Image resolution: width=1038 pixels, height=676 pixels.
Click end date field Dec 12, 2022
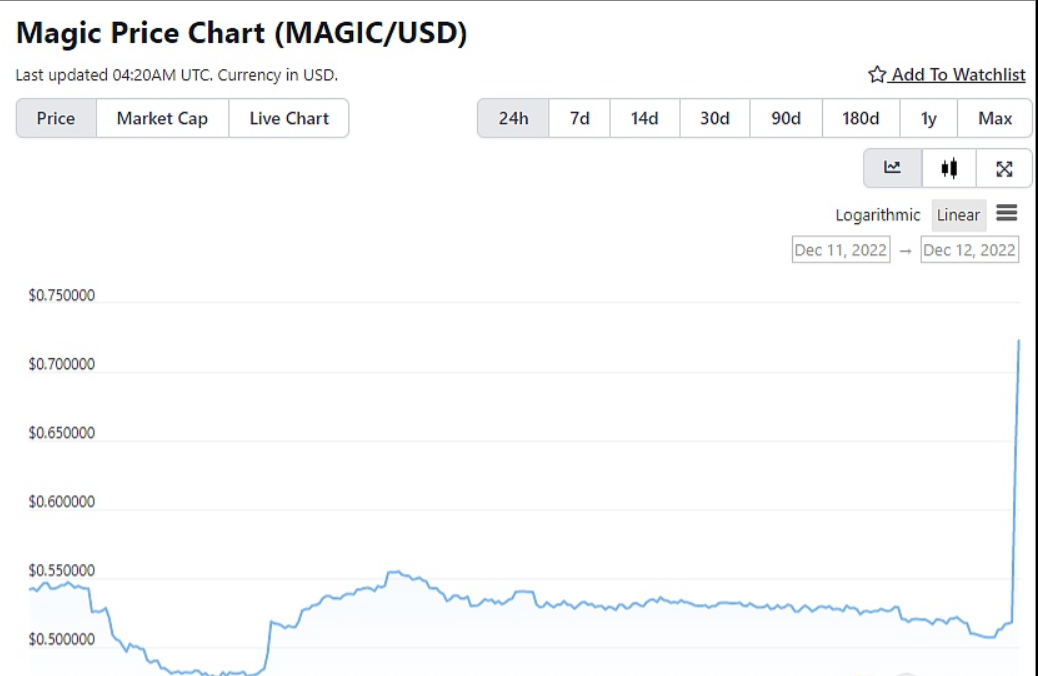pos(969,250)
